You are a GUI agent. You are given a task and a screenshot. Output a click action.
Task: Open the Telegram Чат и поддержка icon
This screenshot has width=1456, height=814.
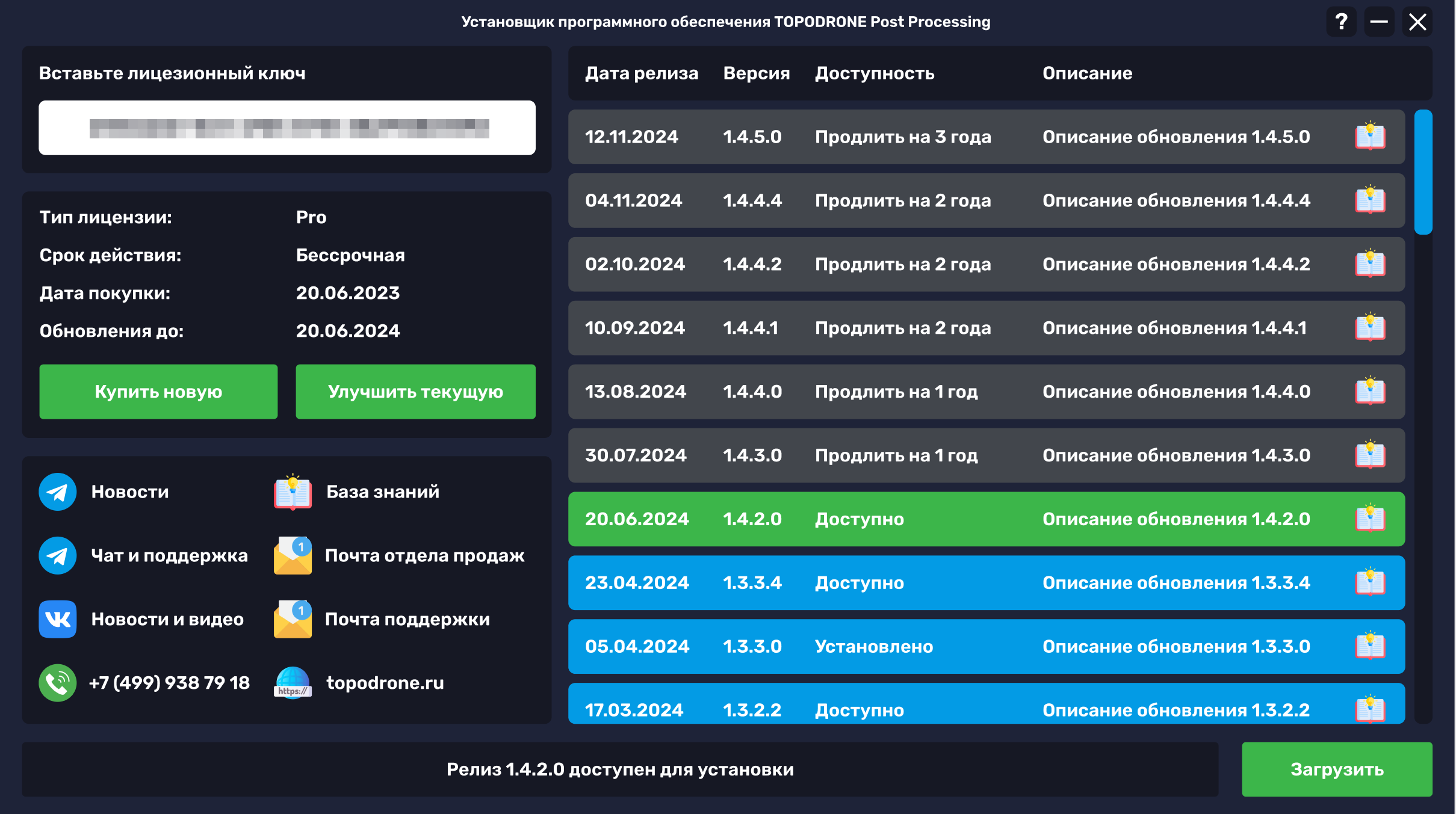pos(58,555)
